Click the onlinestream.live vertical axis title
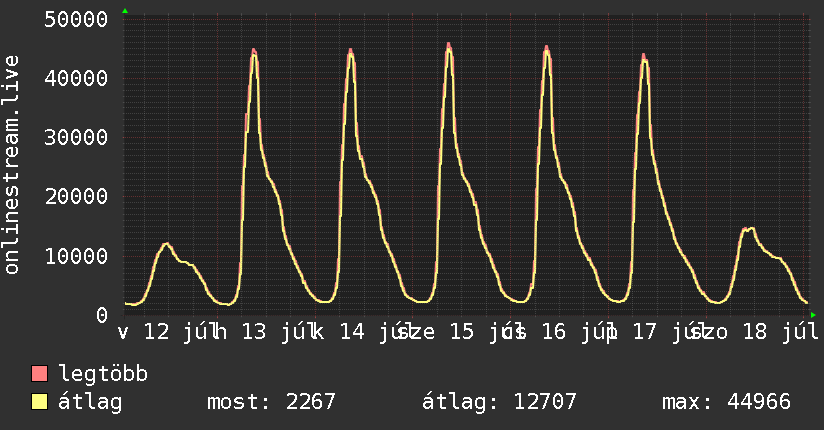The image size is (824, 430). pyautogui.click(x=12, y=165)
